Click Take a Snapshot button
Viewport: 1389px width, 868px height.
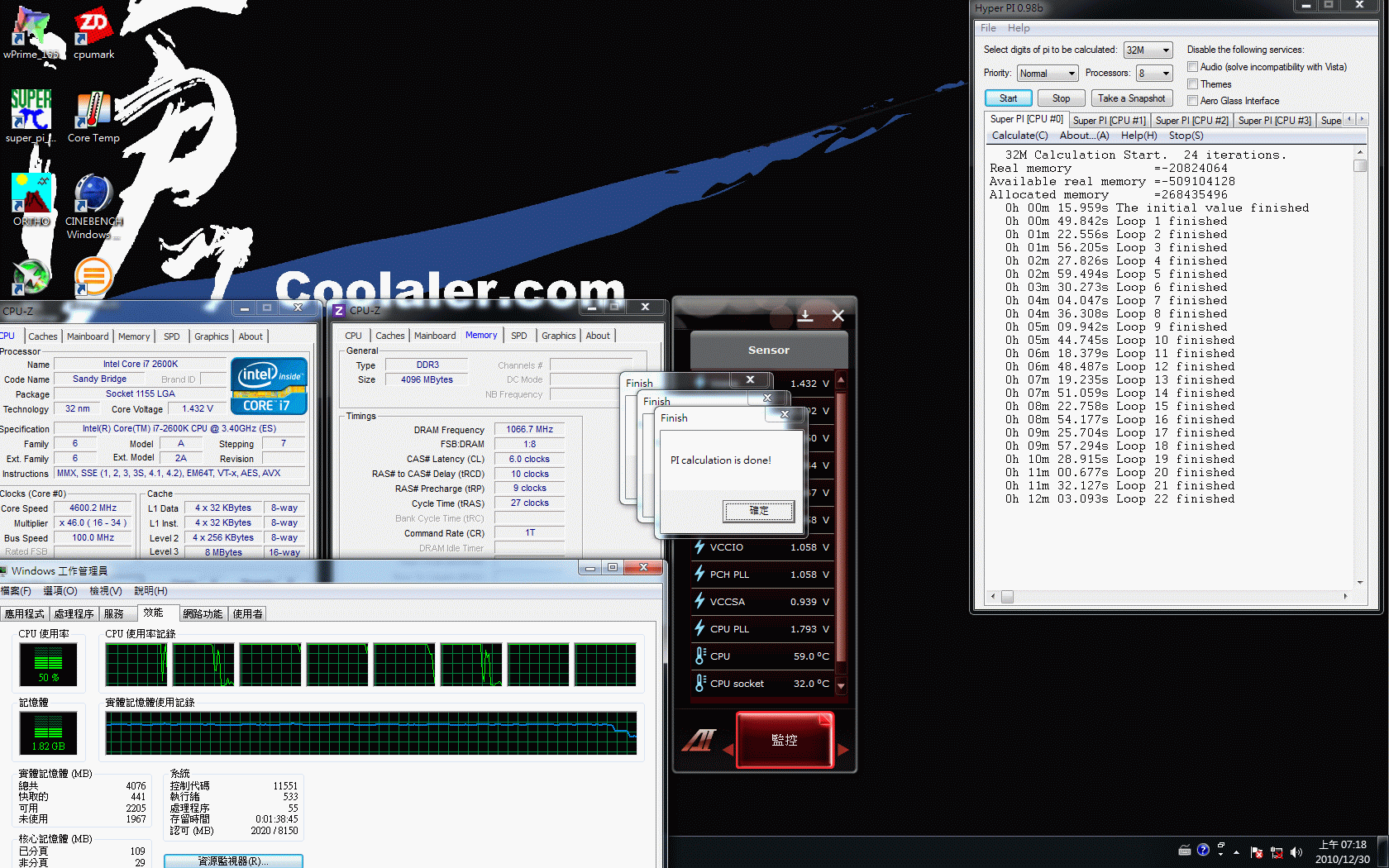pyautogui.click(x=1131, y=98)
